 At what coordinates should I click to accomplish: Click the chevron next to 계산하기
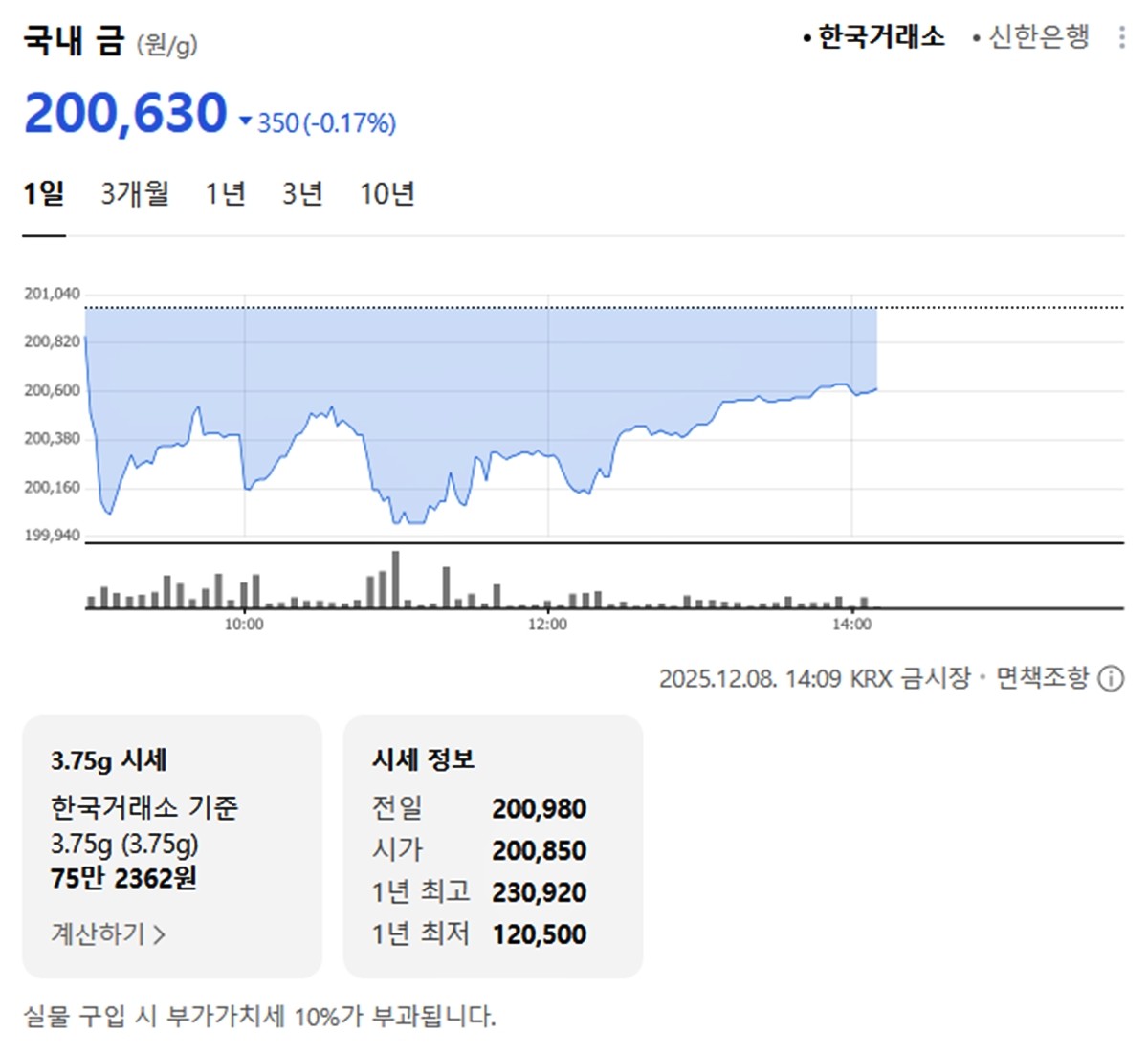160,936
